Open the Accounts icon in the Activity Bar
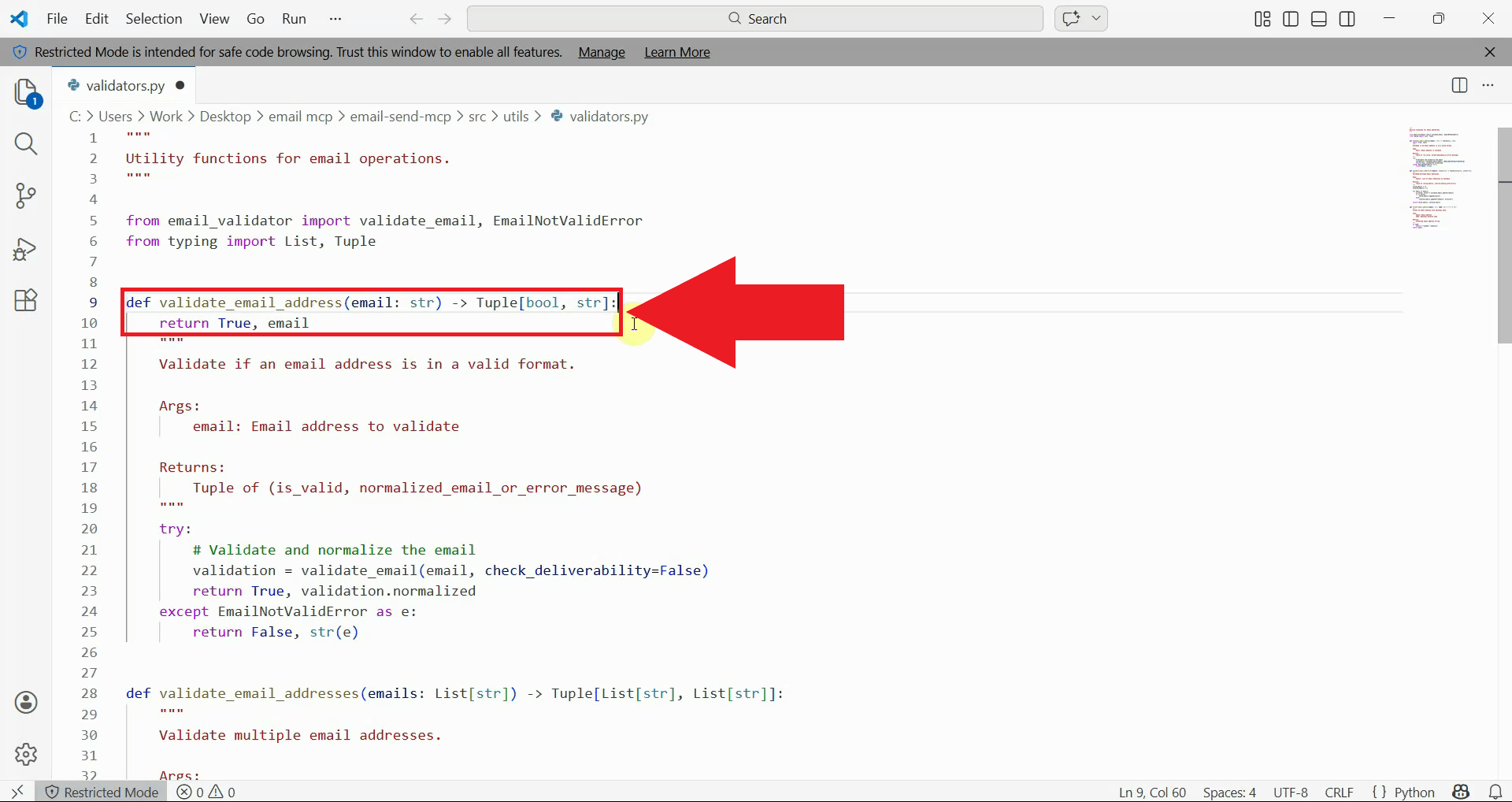The width and height of the screenshot is (1512, 802). 26,702
